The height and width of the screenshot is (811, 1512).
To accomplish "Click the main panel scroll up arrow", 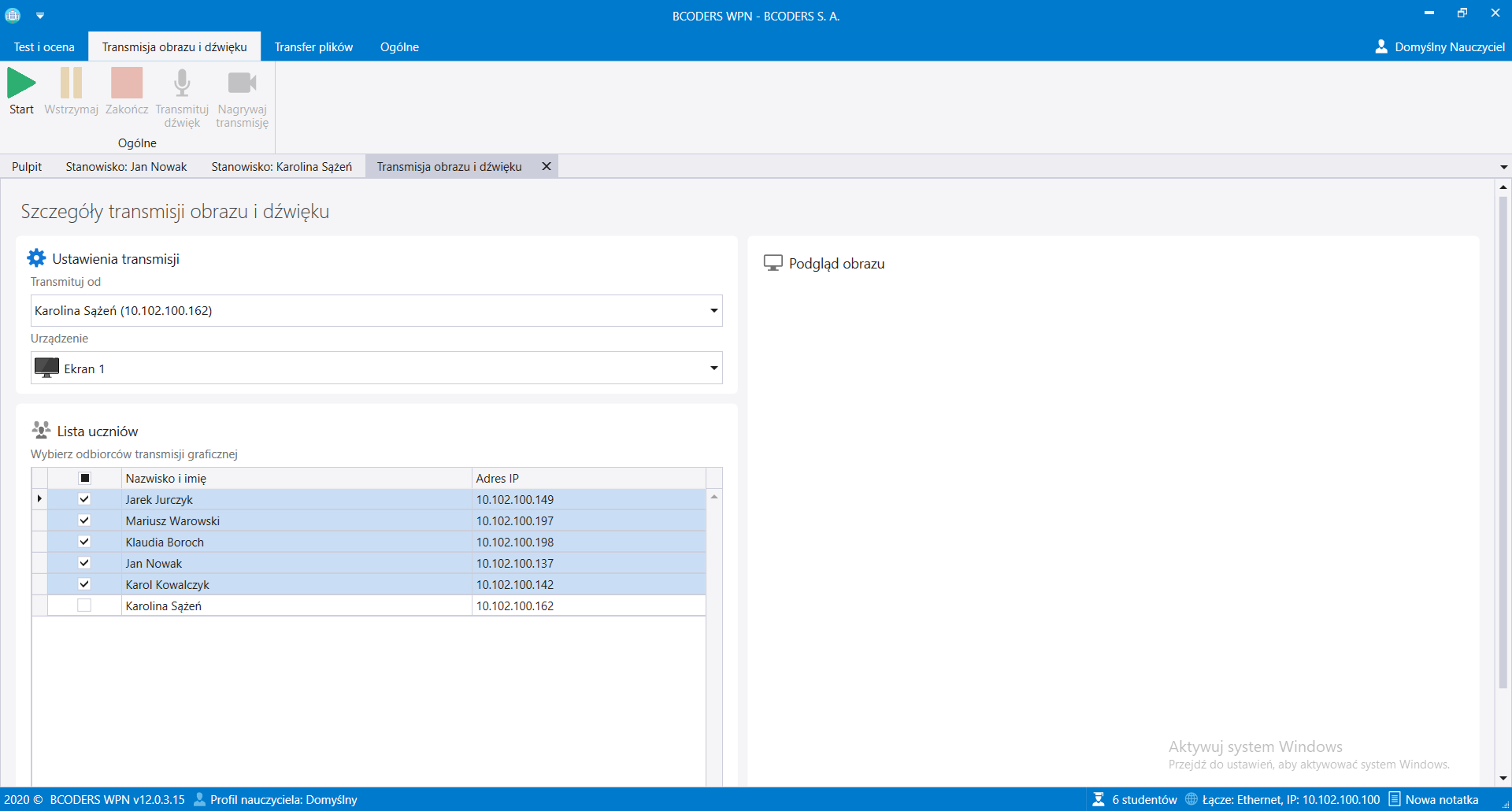I will 1503,187.
